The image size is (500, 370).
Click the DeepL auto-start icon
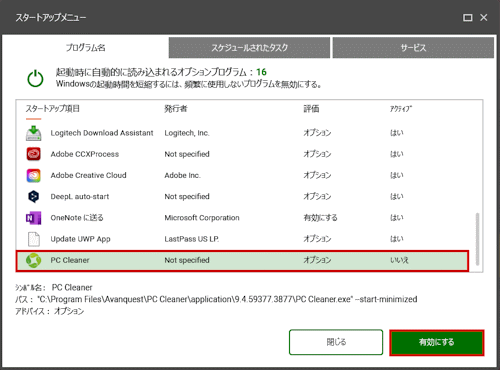(x=33, y=197)
